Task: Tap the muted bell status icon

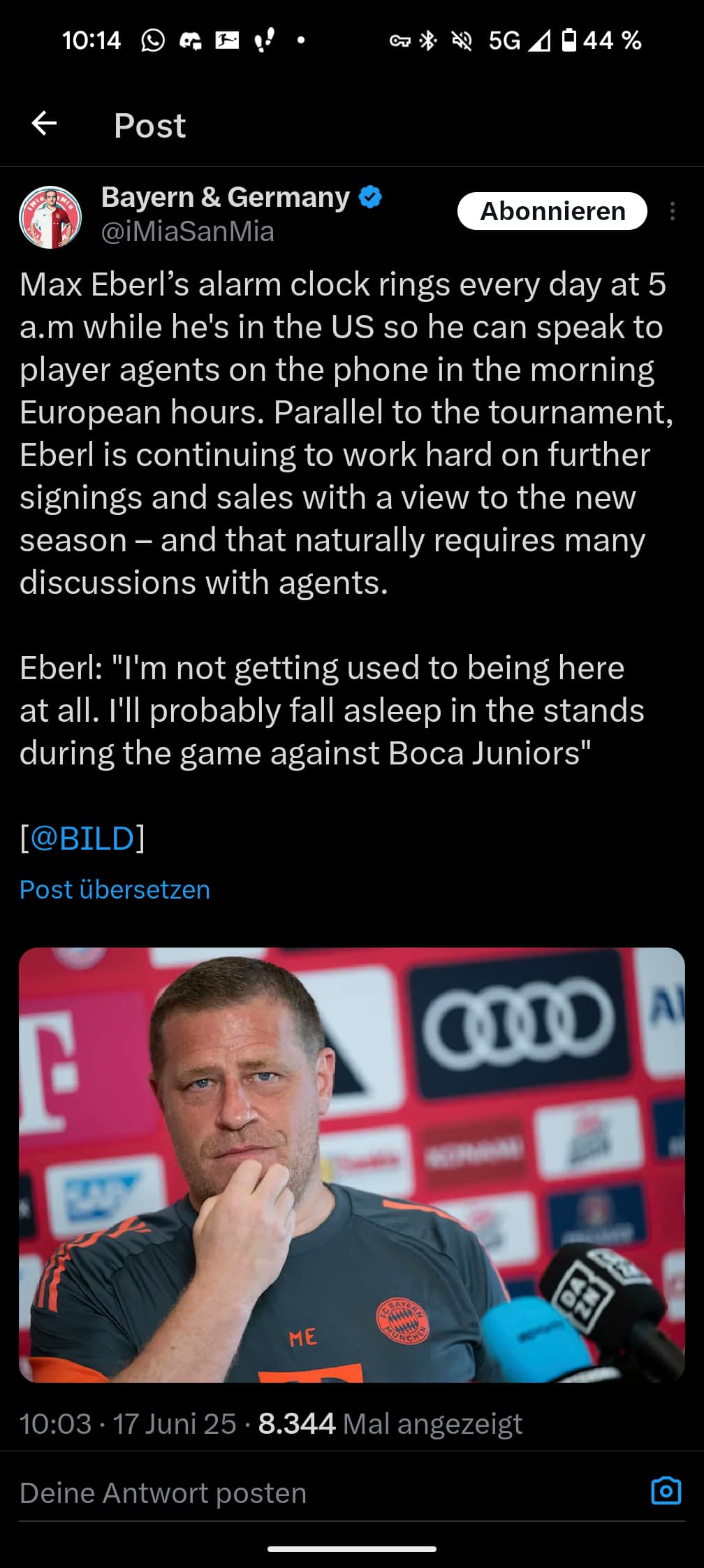Action: 462,41
